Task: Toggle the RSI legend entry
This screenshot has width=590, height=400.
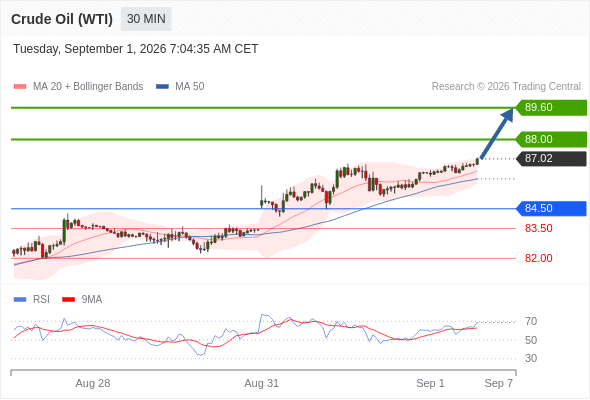Action: [x=32, y=300]
